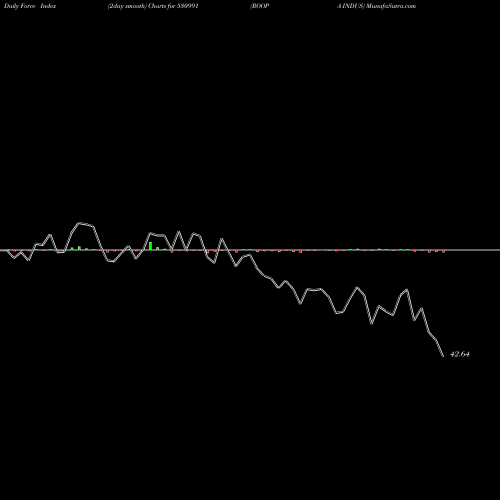Click the 'MunafaSutra.com' label in the header

[391, 6]
